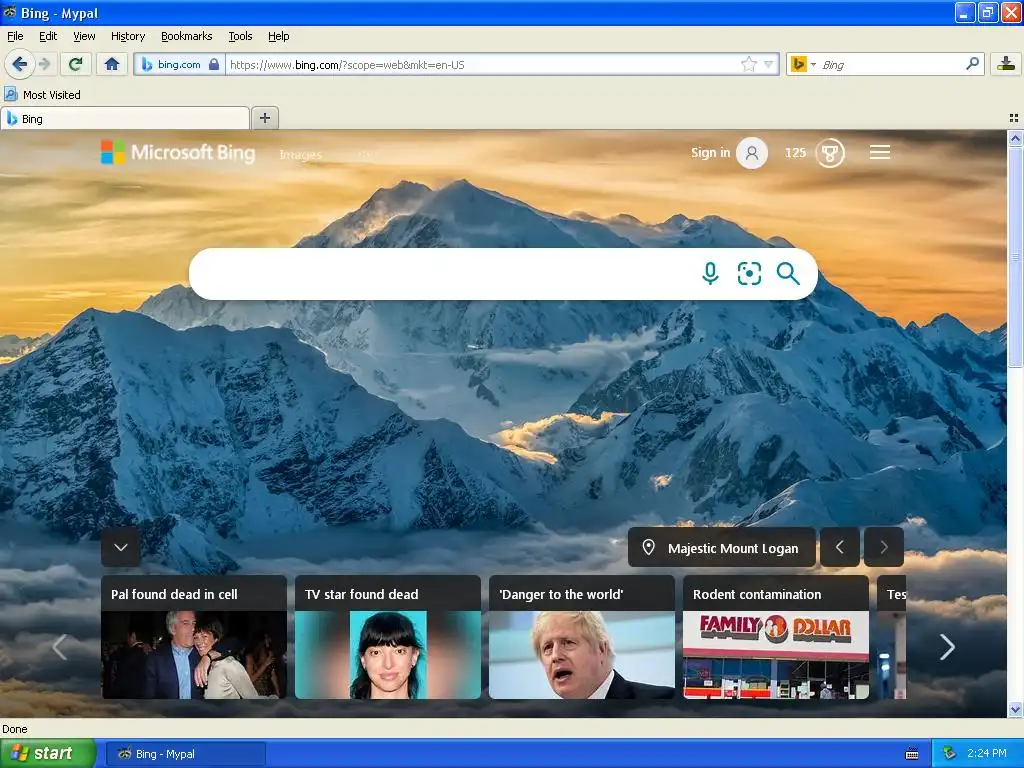Click the keyboard icon in the system tray
The width and height of the screenshot is (1024, 768).
(x=912, y=754)
